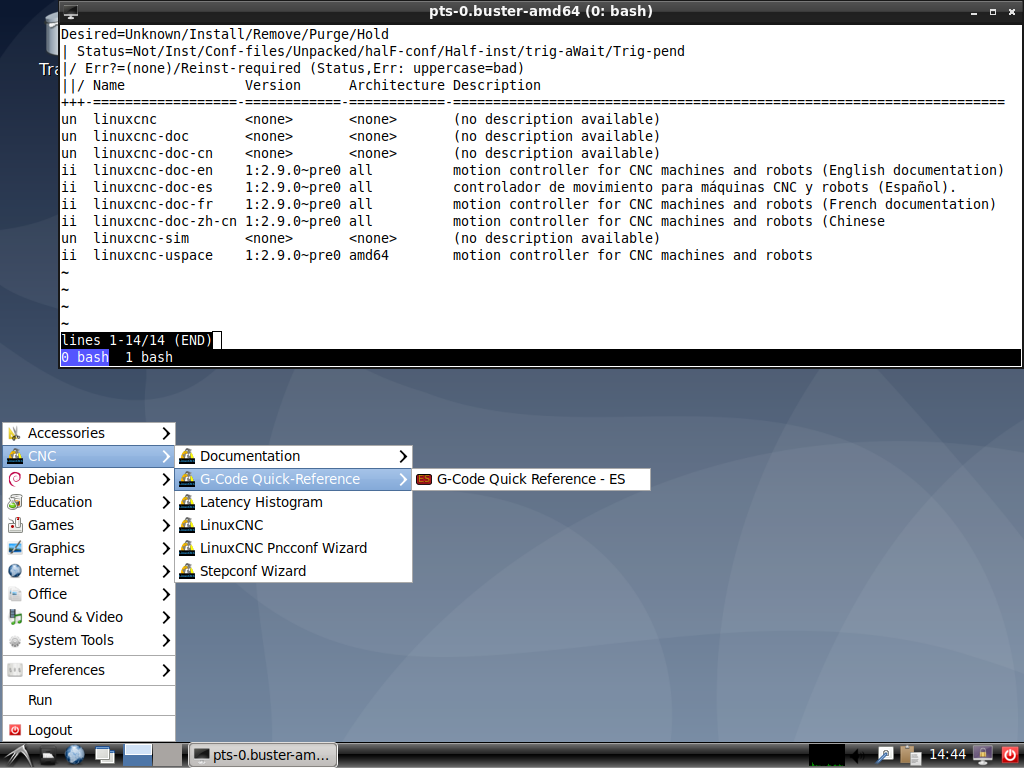The width and height of the screenshot is (1024, 768).
Task: Expand the Accessories submenu arrow
Action: tap(166, 433)
